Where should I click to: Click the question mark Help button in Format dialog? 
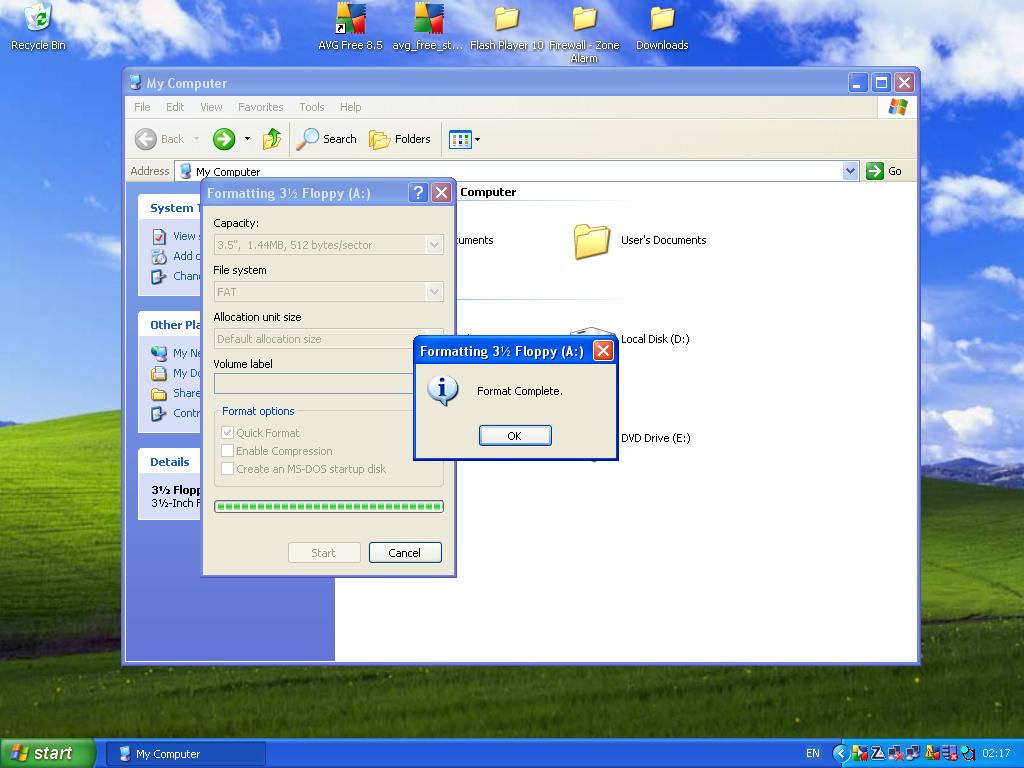point(418,193)
